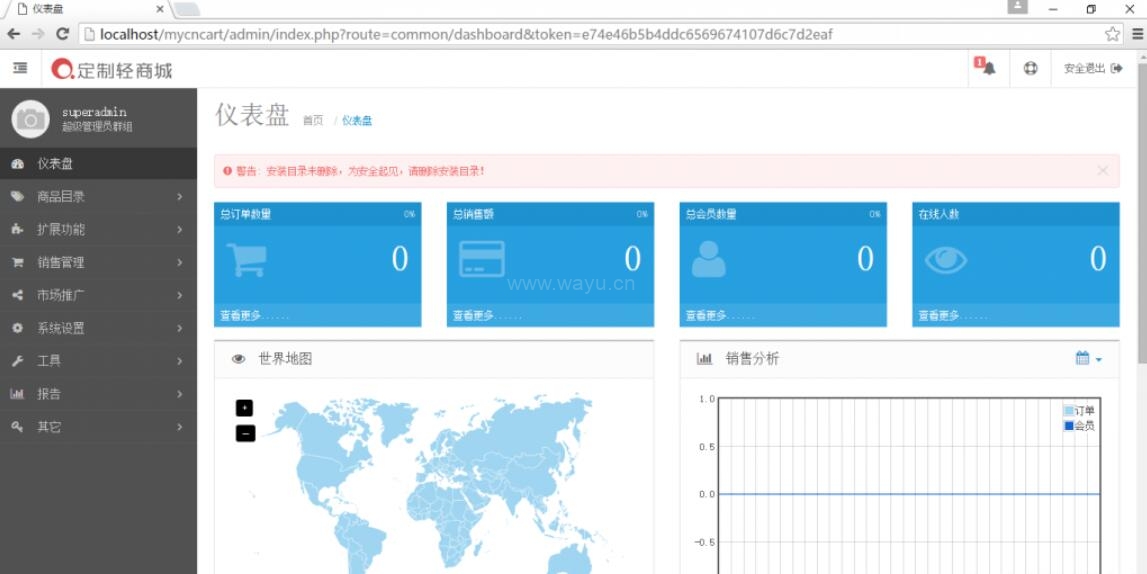1147x574 pixels.
Task: Bookmark page with star icon
Action: [1112, 34]
